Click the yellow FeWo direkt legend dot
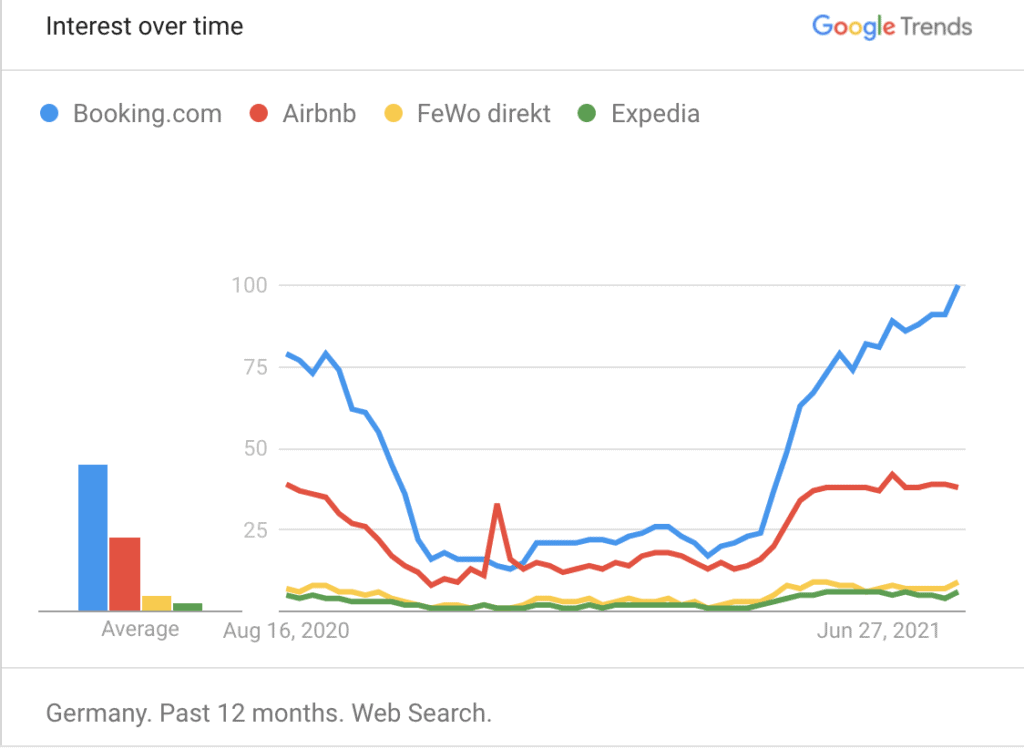1024x749 pixels. pos(393,113)
